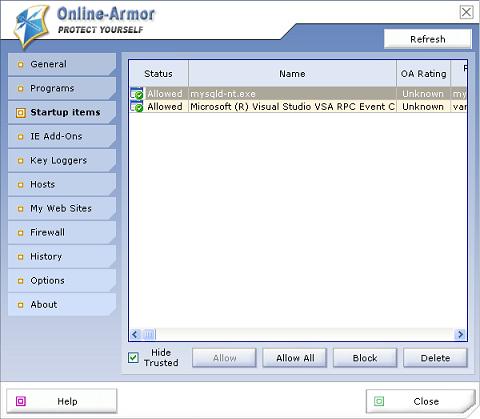Open the IE Add-Ons section
The height and width of the screenshot is (419, 480).
click(x=62, y=136)
